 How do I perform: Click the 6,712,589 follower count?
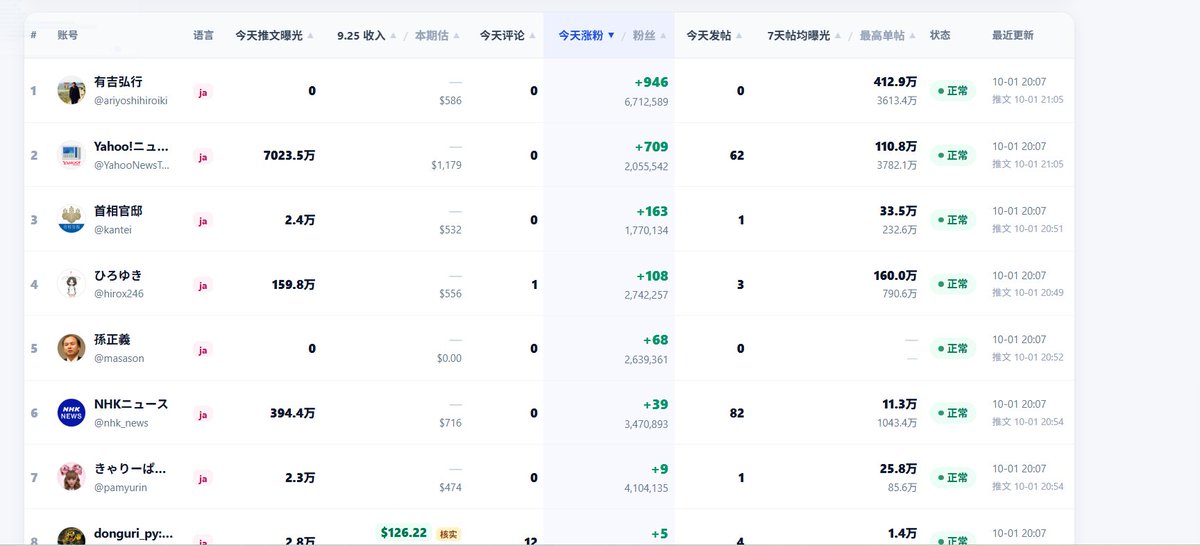646,101
